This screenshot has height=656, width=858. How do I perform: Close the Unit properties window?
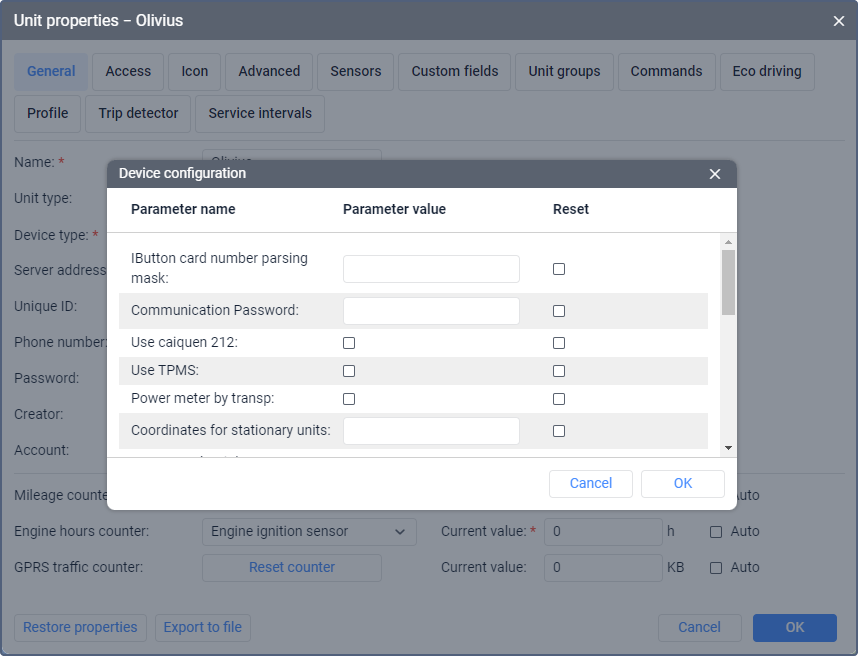click(839, 20)
